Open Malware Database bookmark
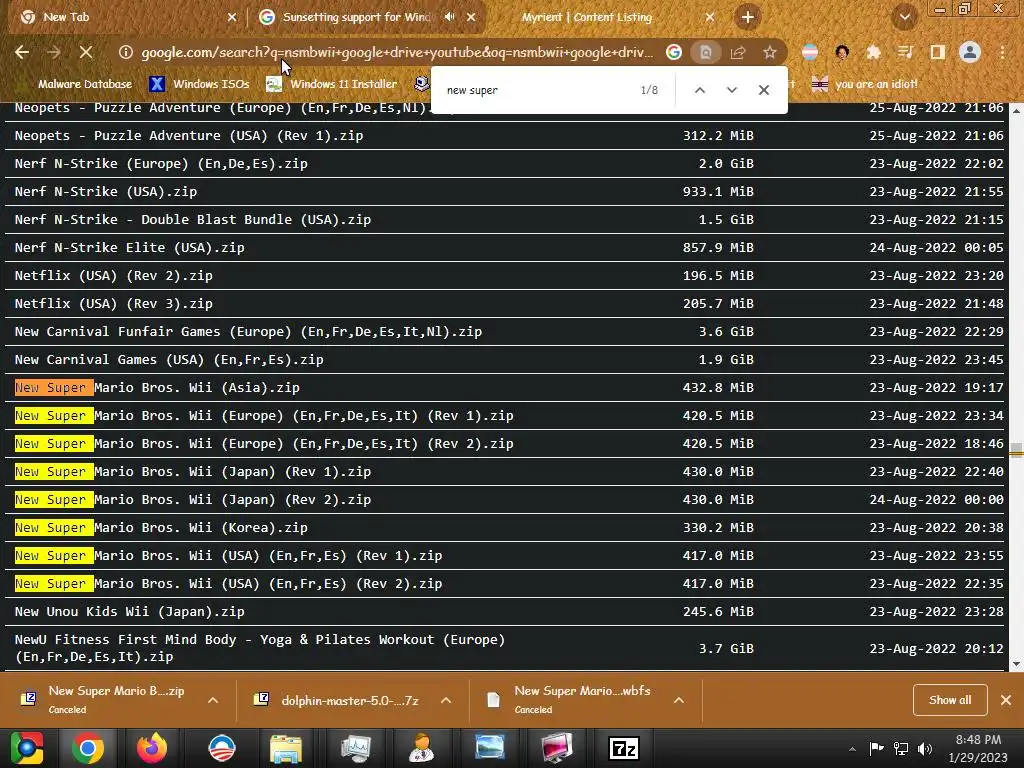The image size is (1024, 768). [x=76, y=84]
